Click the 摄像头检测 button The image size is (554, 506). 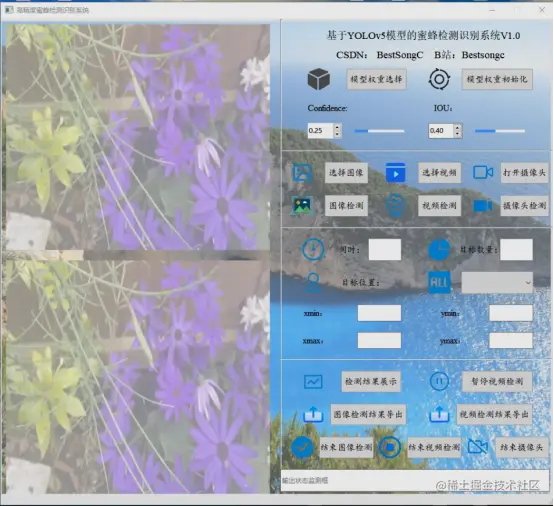(x=524, y=206)
